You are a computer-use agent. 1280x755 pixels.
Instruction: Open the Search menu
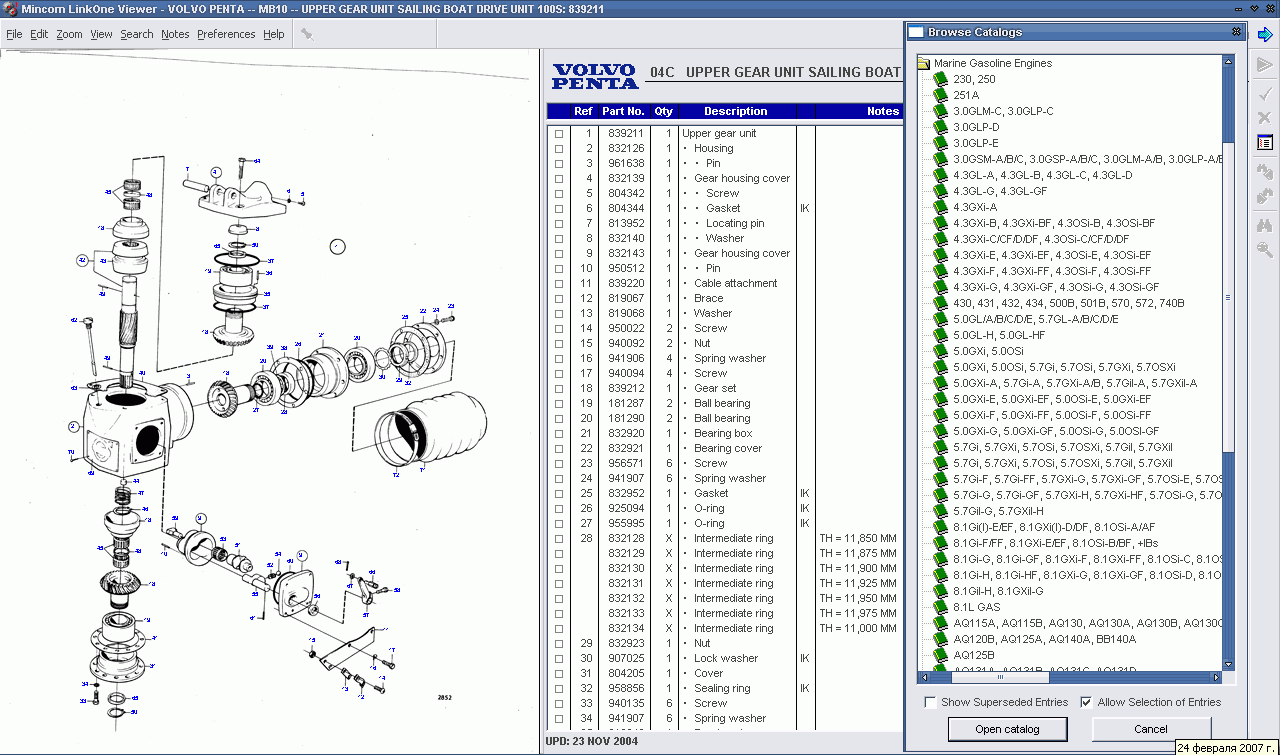coord(137,34)
